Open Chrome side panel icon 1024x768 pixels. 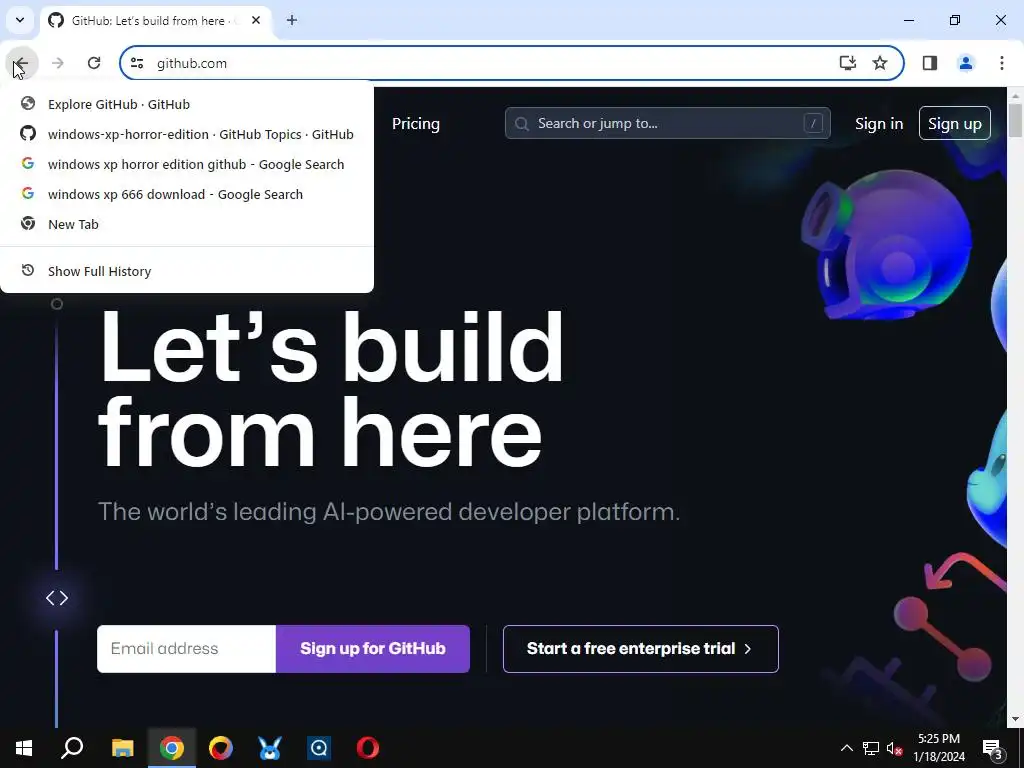click(930, 63)
